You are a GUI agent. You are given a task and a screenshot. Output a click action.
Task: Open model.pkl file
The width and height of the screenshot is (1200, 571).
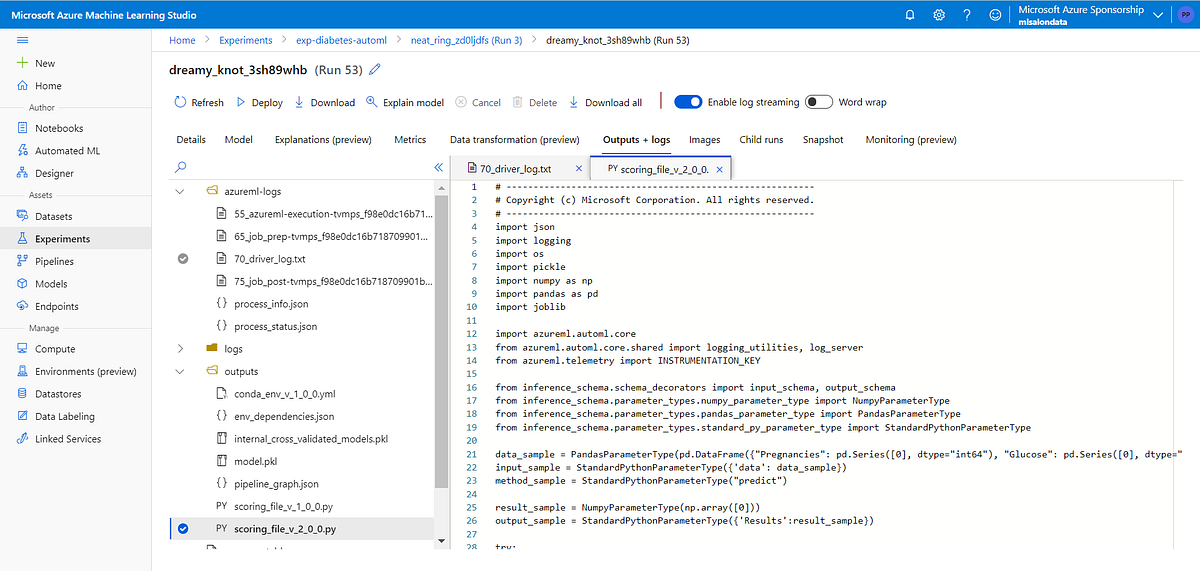point(255,461)
